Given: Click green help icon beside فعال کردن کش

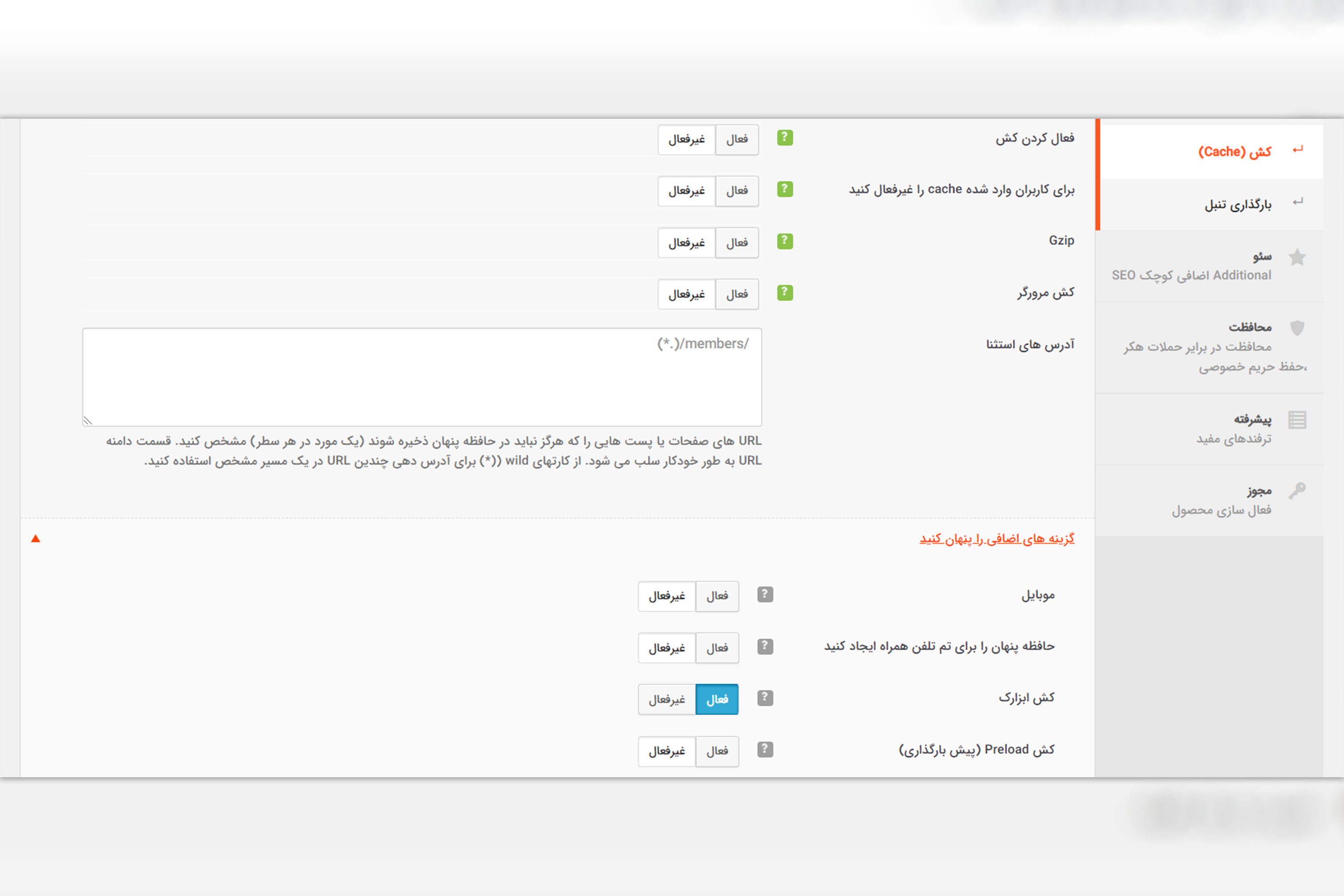Looking at the screenshot, I should 784,138.
